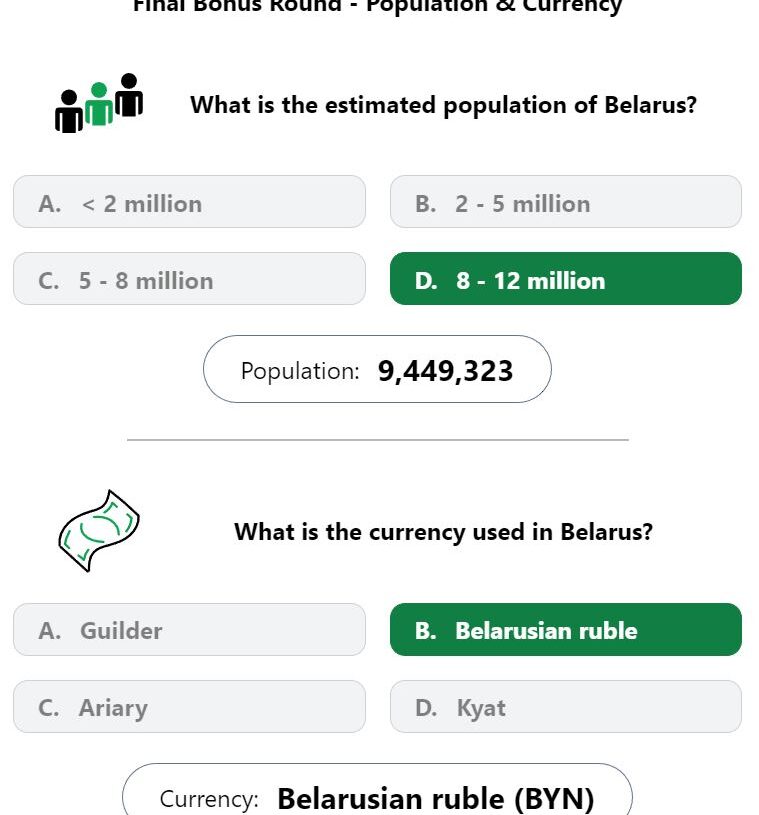Click the green person figure in population icon
The image size is (759, 815).
[x=99, y=103]
